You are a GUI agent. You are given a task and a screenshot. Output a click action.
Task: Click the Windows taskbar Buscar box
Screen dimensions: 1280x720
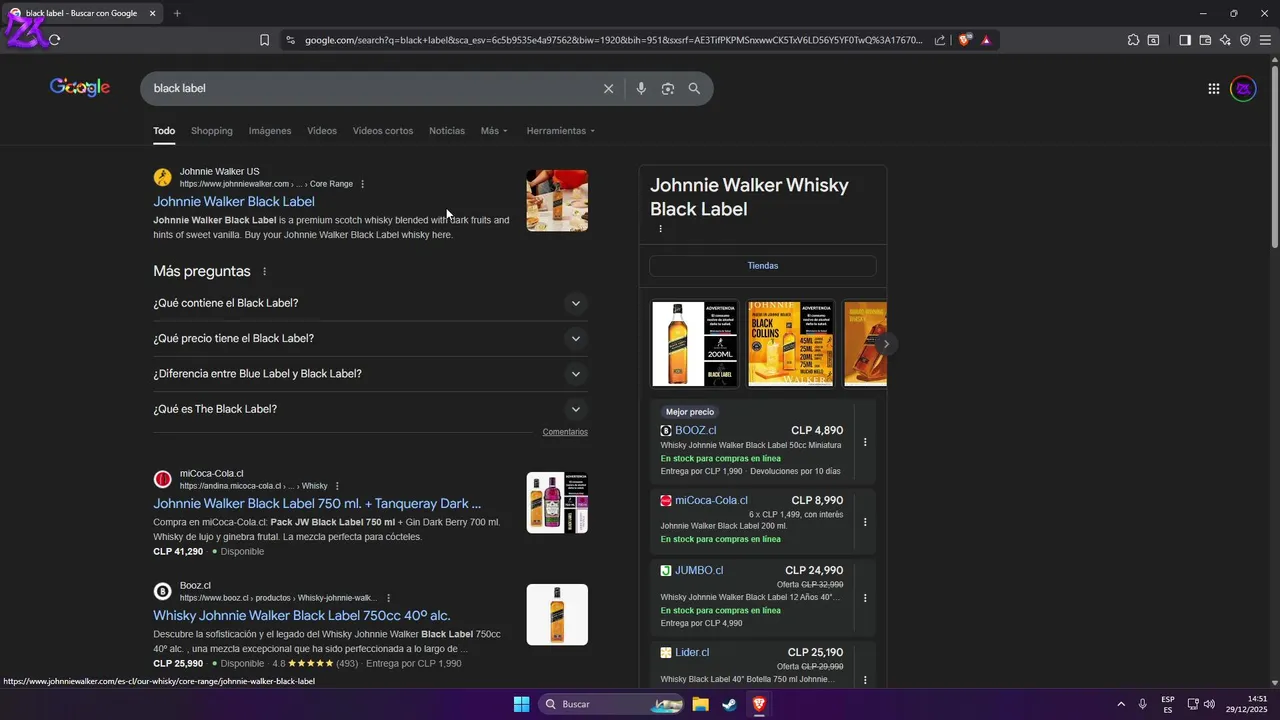point(610,704)
